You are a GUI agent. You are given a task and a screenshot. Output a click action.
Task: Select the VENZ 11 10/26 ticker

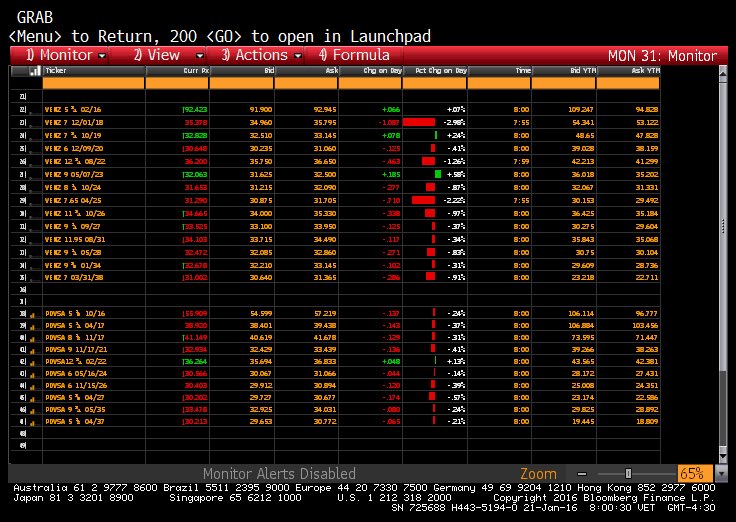75,214
